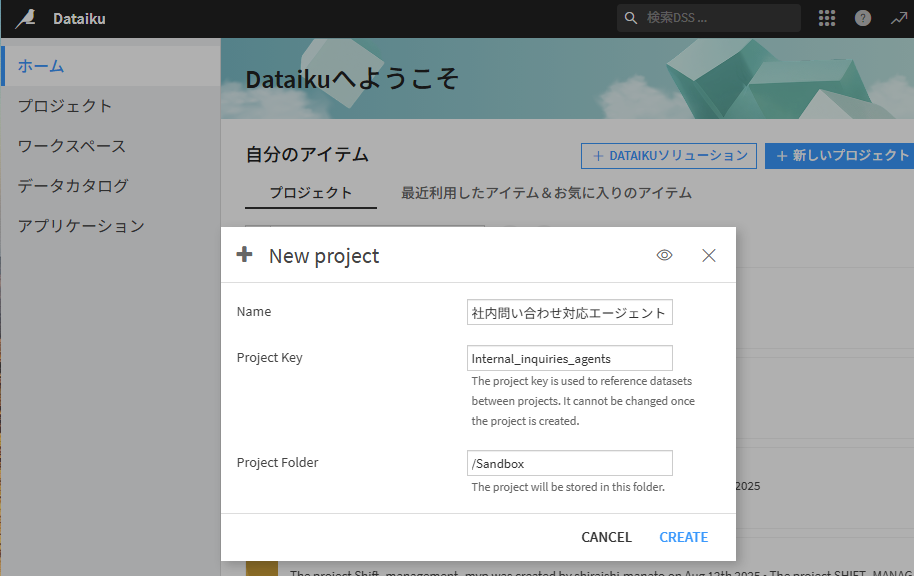
Task: Click the plus icon beside New project title
Action: (245, 255)
